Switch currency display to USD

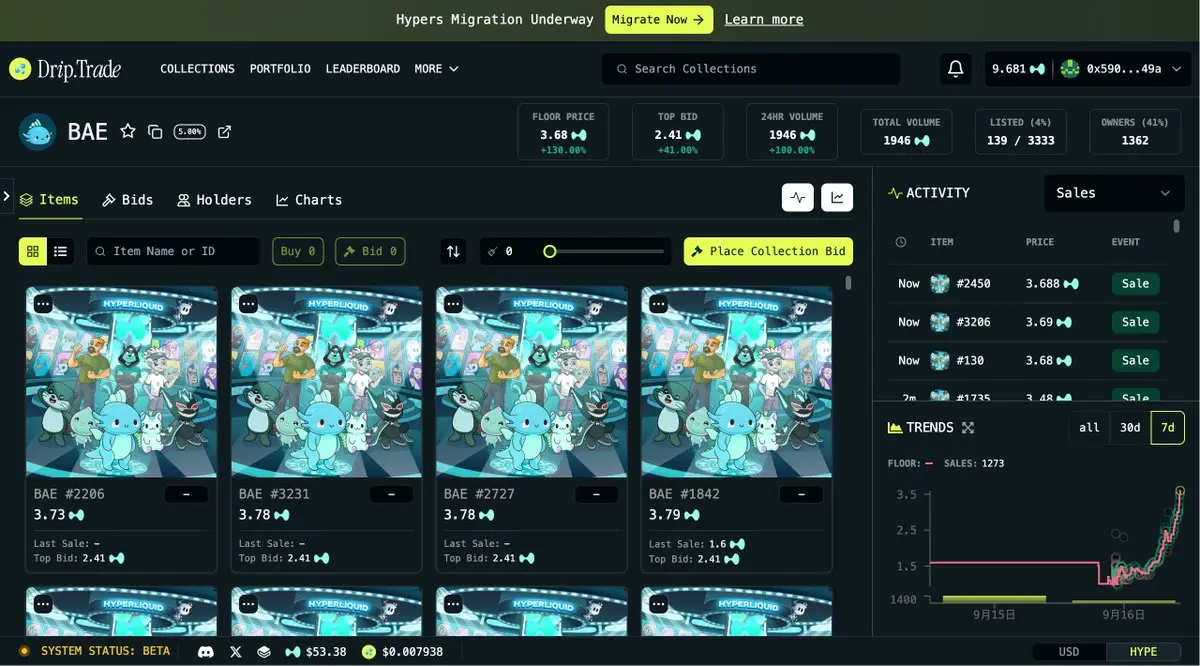(x=1069, y=652)
